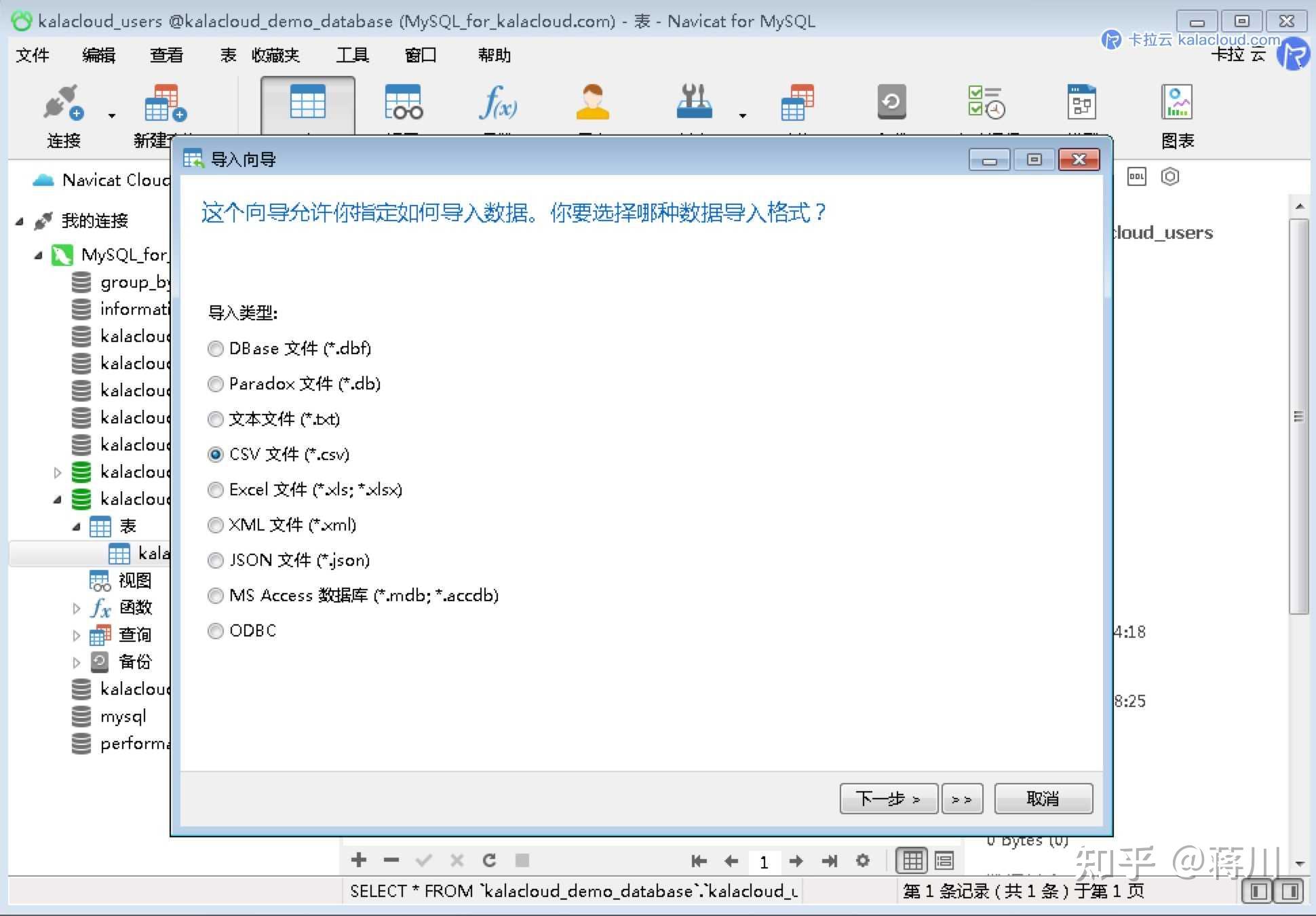The image size is (1316, 916).
Task: Expand the 函数 node in the sidebar
Action: (x=76, y=607)
